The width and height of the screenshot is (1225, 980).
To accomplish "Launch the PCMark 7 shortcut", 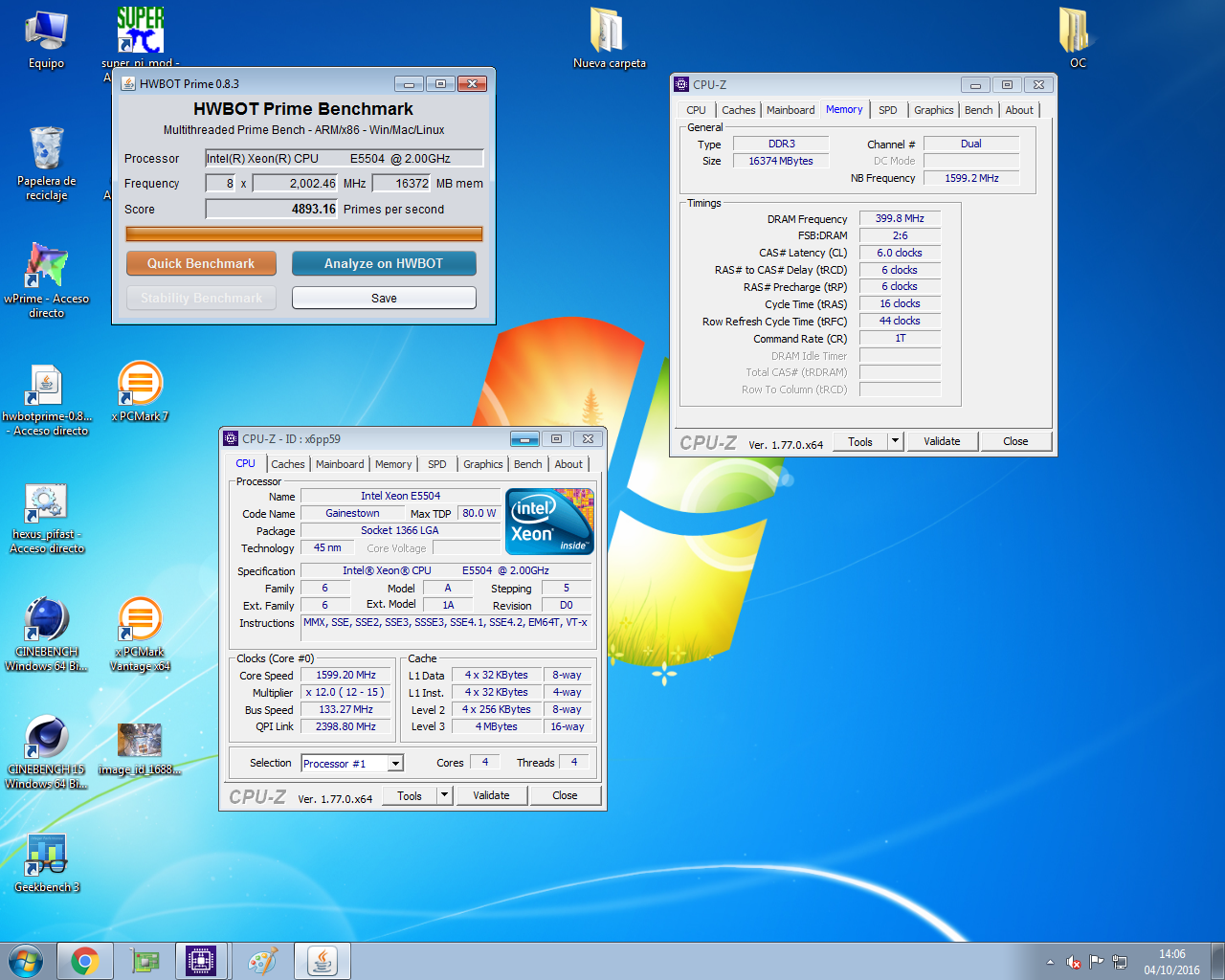I will point(140,391).
